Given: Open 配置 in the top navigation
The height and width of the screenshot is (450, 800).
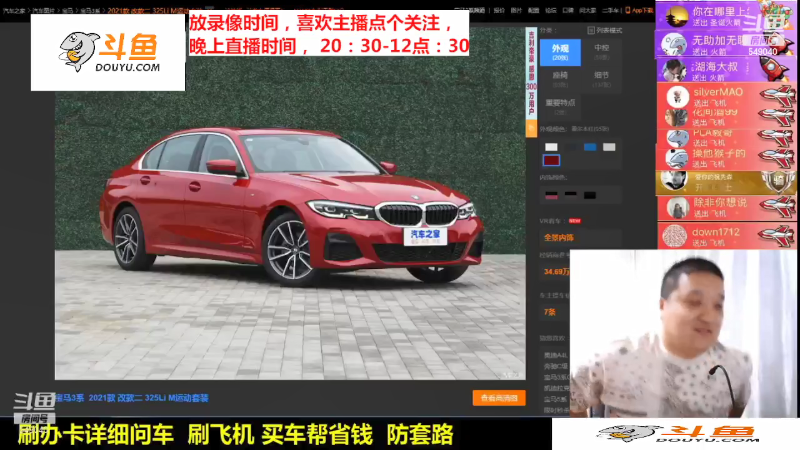Looking at the screenshot, I should [x=534, y=10].
